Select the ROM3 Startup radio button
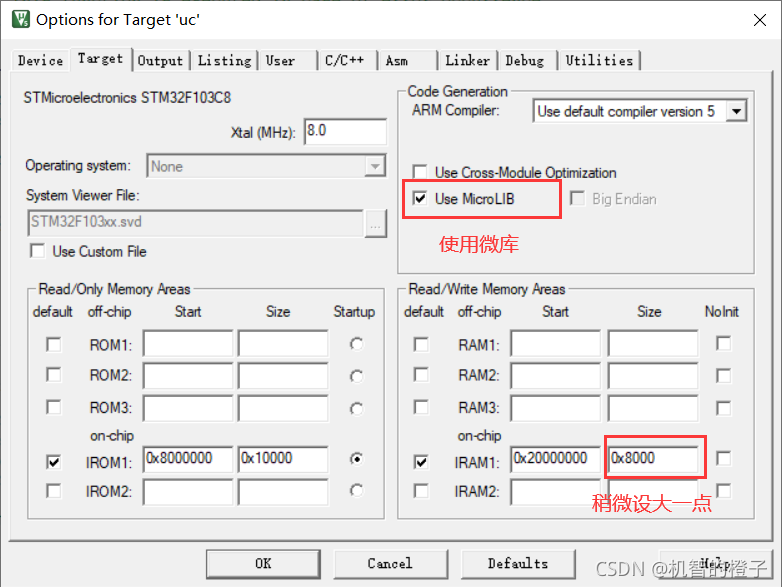The height and width of the screenshot is (587, 782). (356, 409)
